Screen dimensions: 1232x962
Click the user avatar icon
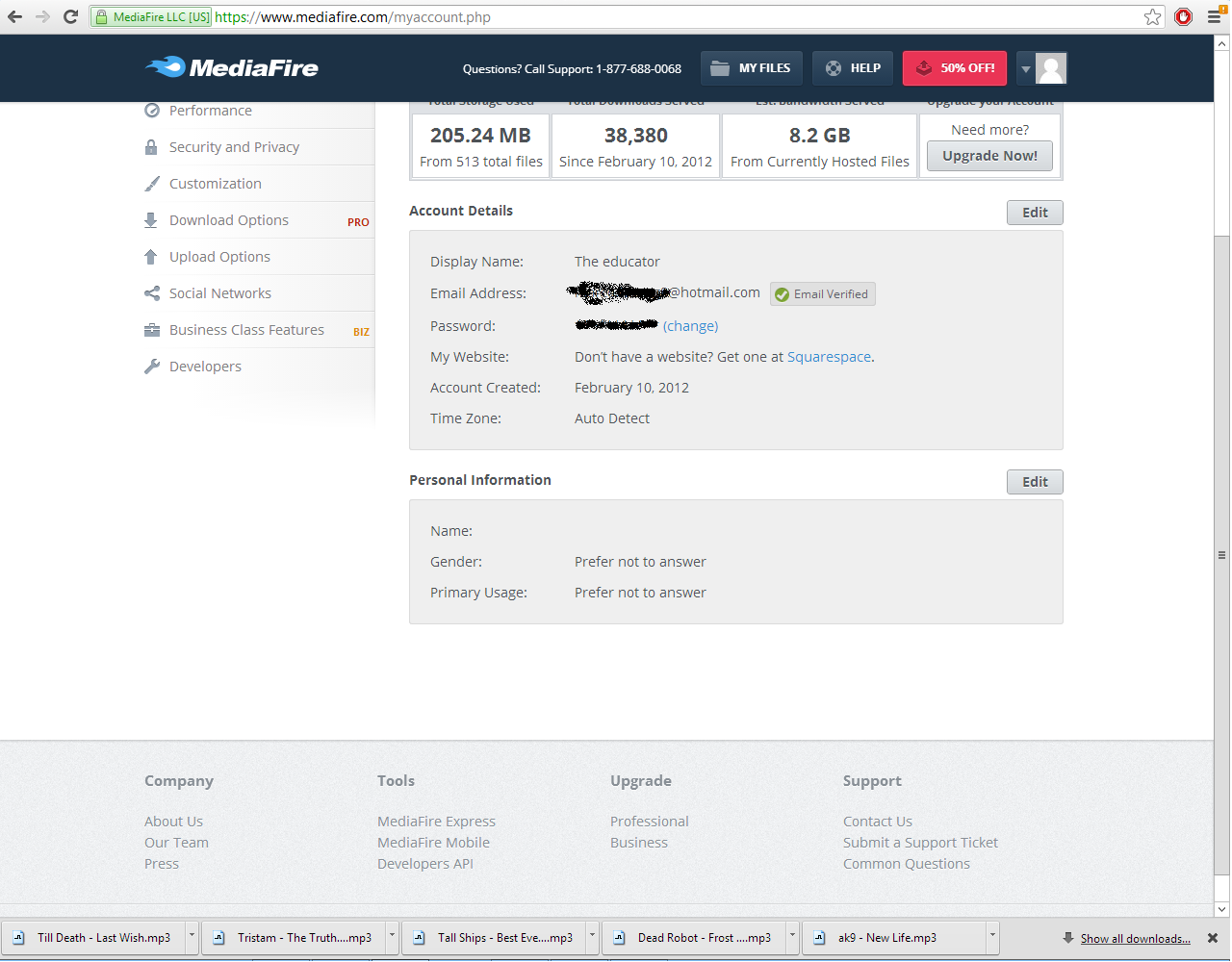(x=1051, y=68)
